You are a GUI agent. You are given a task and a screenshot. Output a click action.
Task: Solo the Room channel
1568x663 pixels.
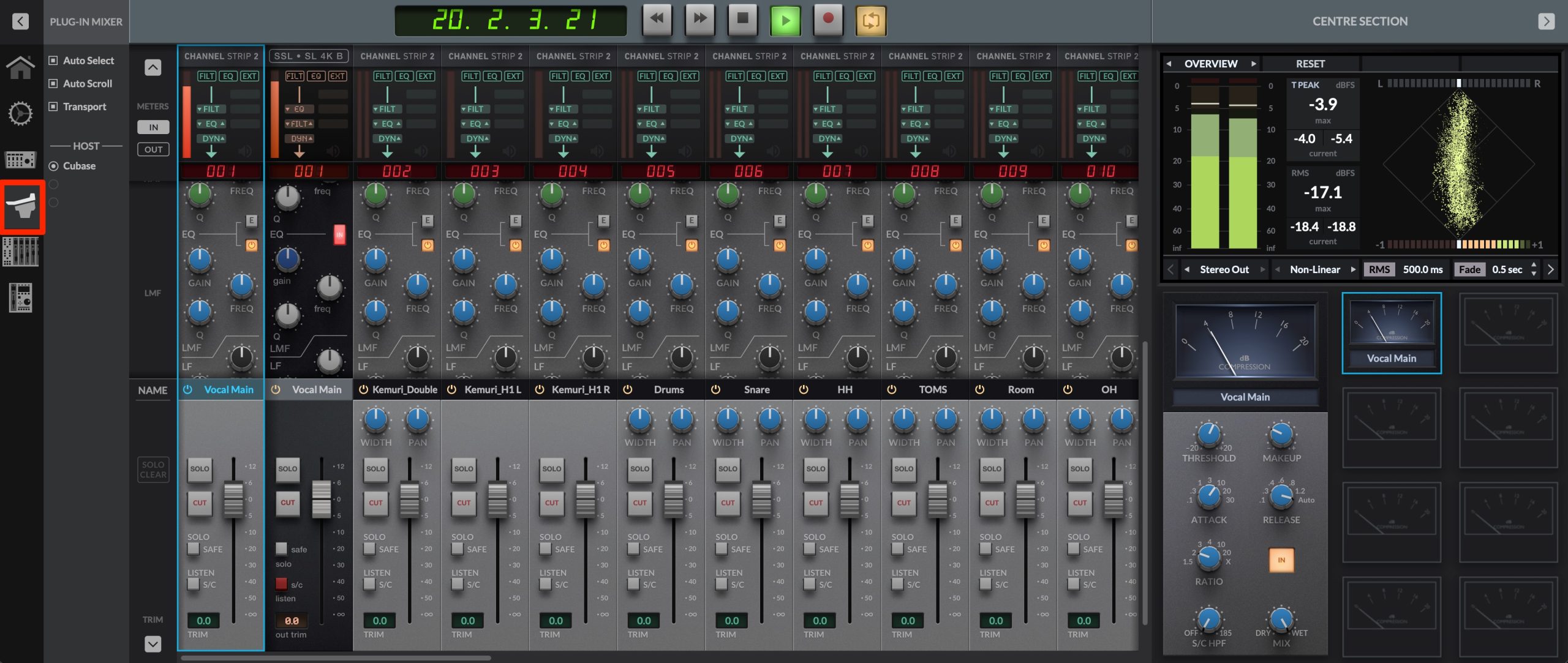(x=992, y=469)
